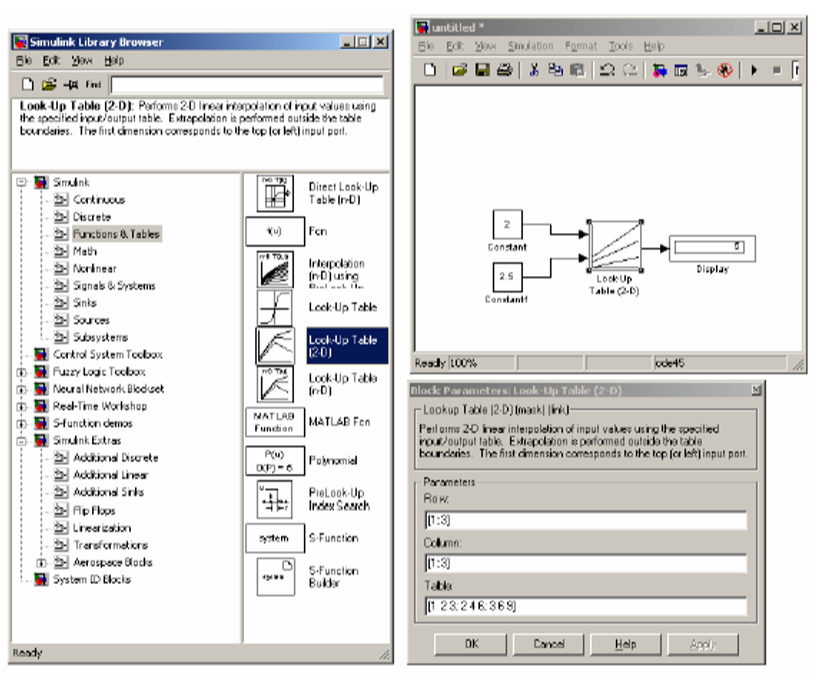Click Library Browser icon in untitled window toolbar
Viewport: 833px width, 678px height.
[x=659, y=70]
